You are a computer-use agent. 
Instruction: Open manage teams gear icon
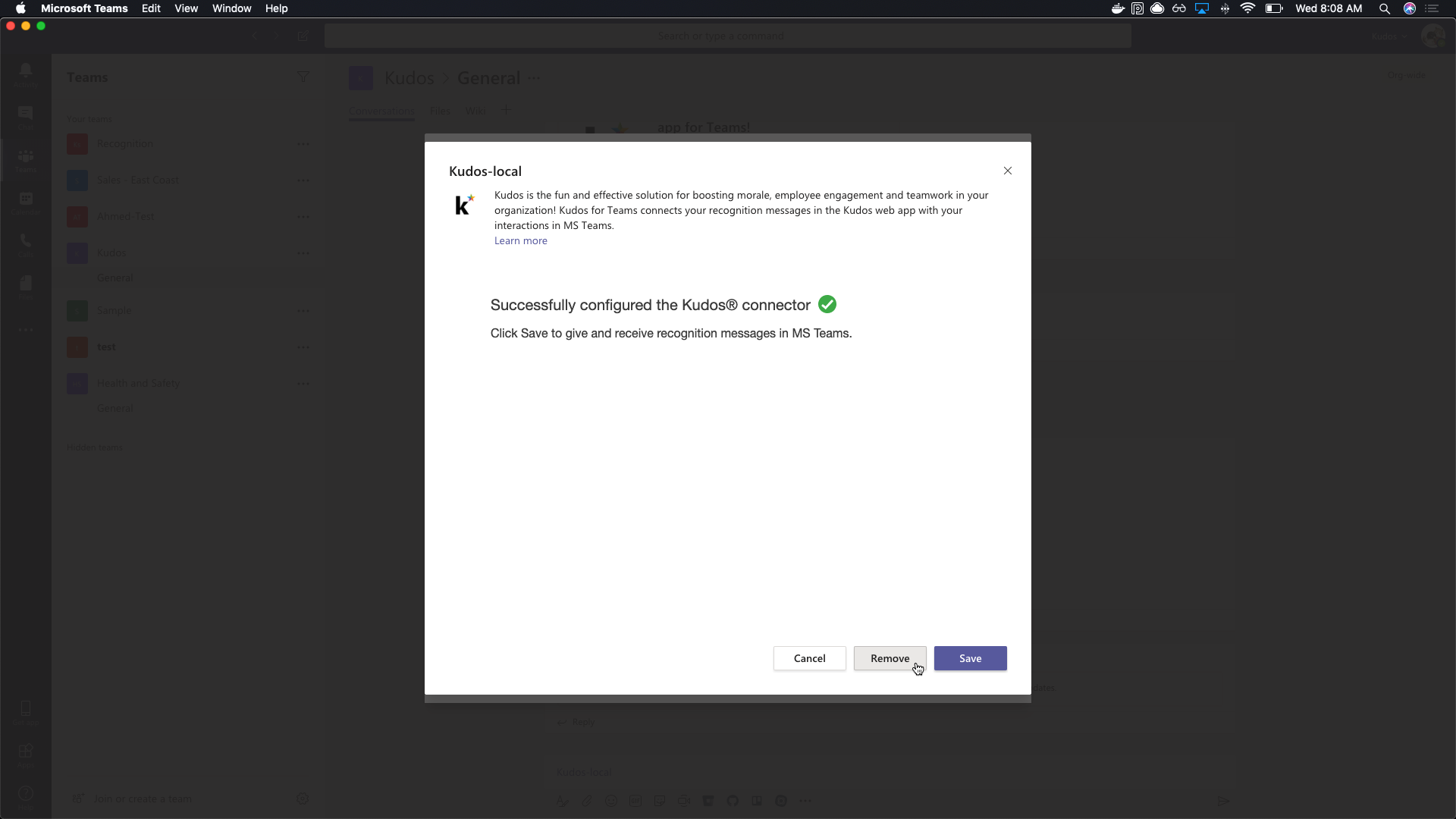(302, 799)
